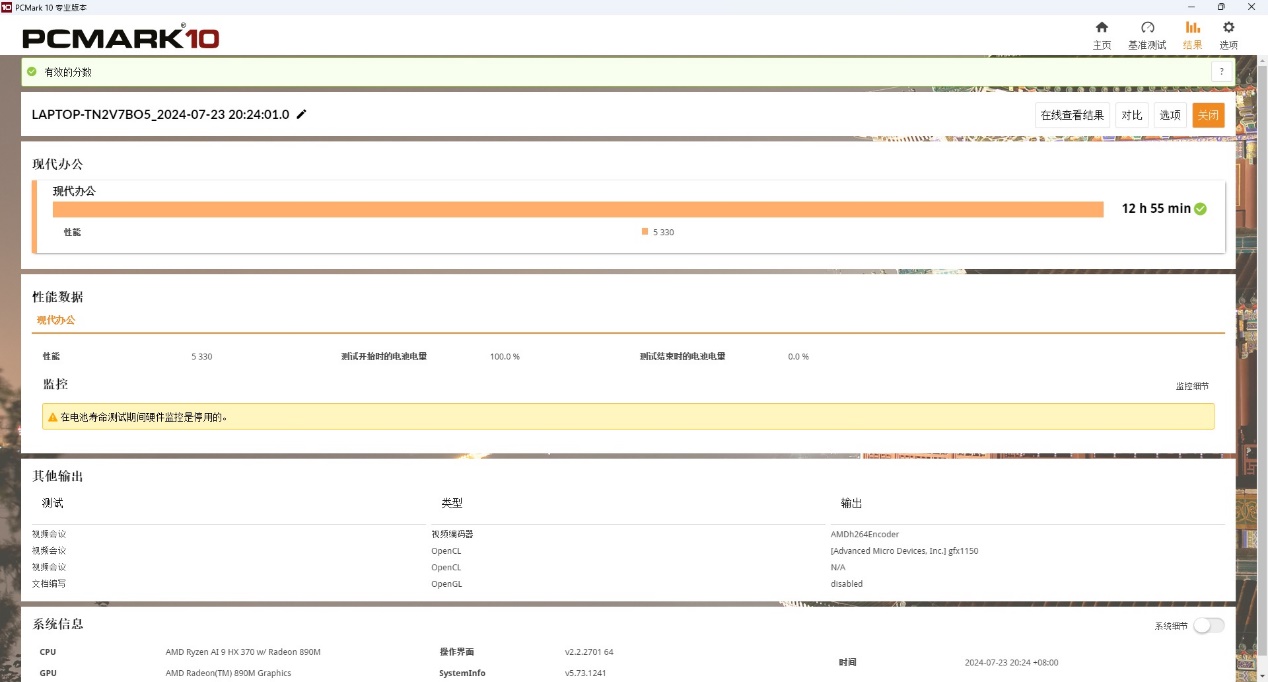
Task: Click the 5 330 performance value in 性能数据
Action: (x=202, y=356)
